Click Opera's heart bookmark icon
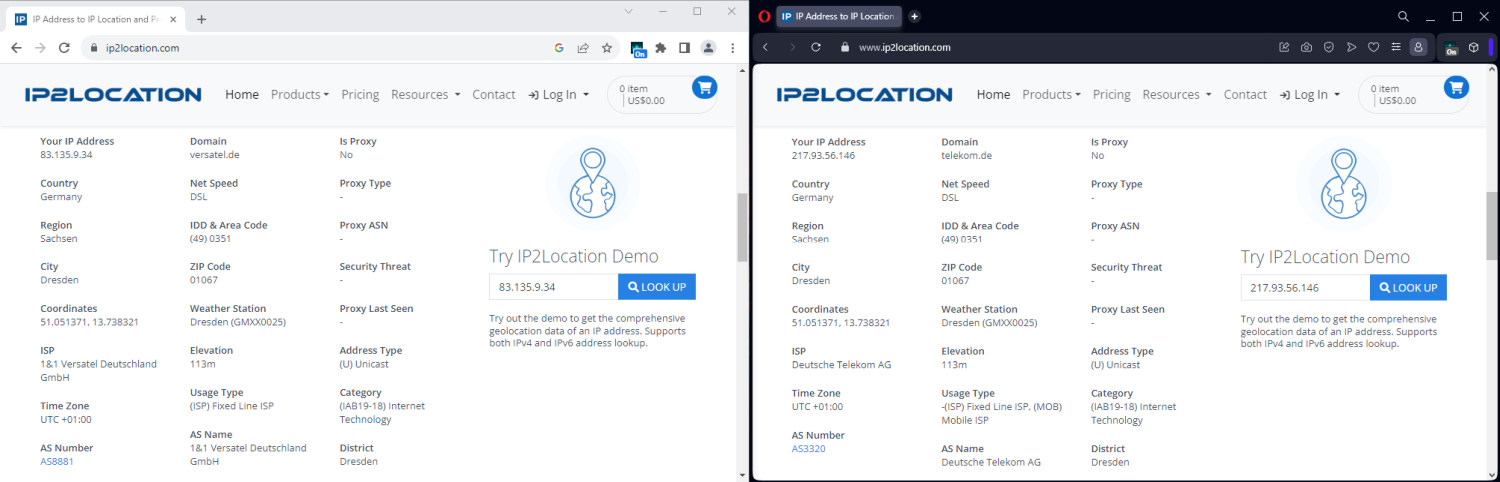Image resolution: width=1500 pixels, height=482 pixels. (1373, 47)
